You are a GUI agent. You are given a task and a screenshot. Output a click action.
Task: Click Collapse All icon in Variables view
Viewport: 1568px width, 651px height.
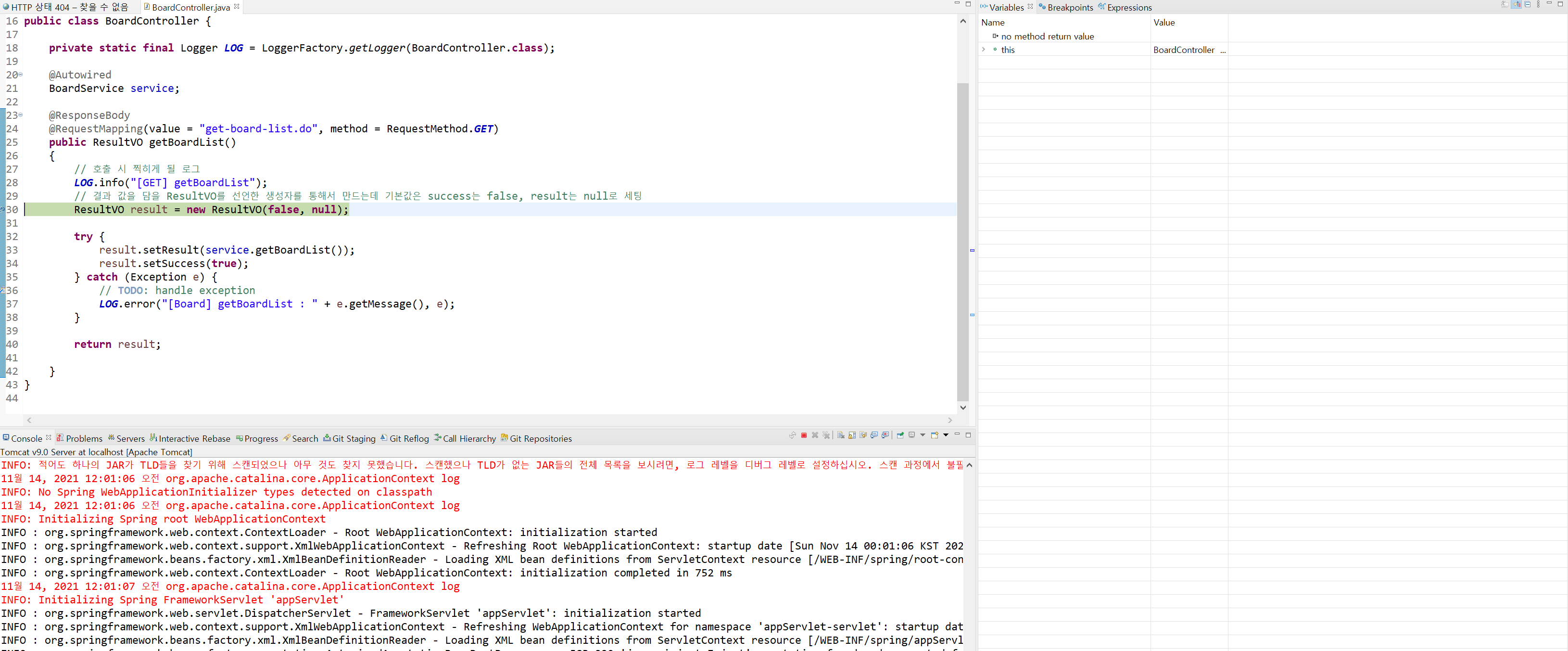pyautogui.click(x=1528, y=4)
